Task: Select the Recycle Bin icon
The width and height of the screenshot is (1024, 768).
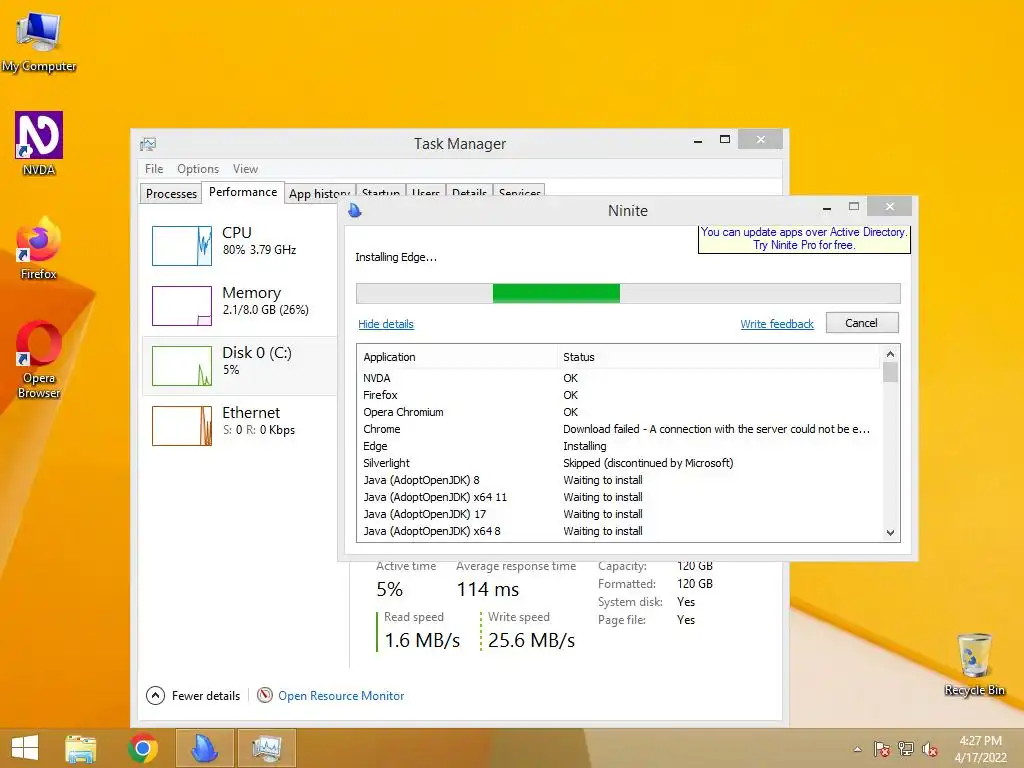Action: click(974, 664)
